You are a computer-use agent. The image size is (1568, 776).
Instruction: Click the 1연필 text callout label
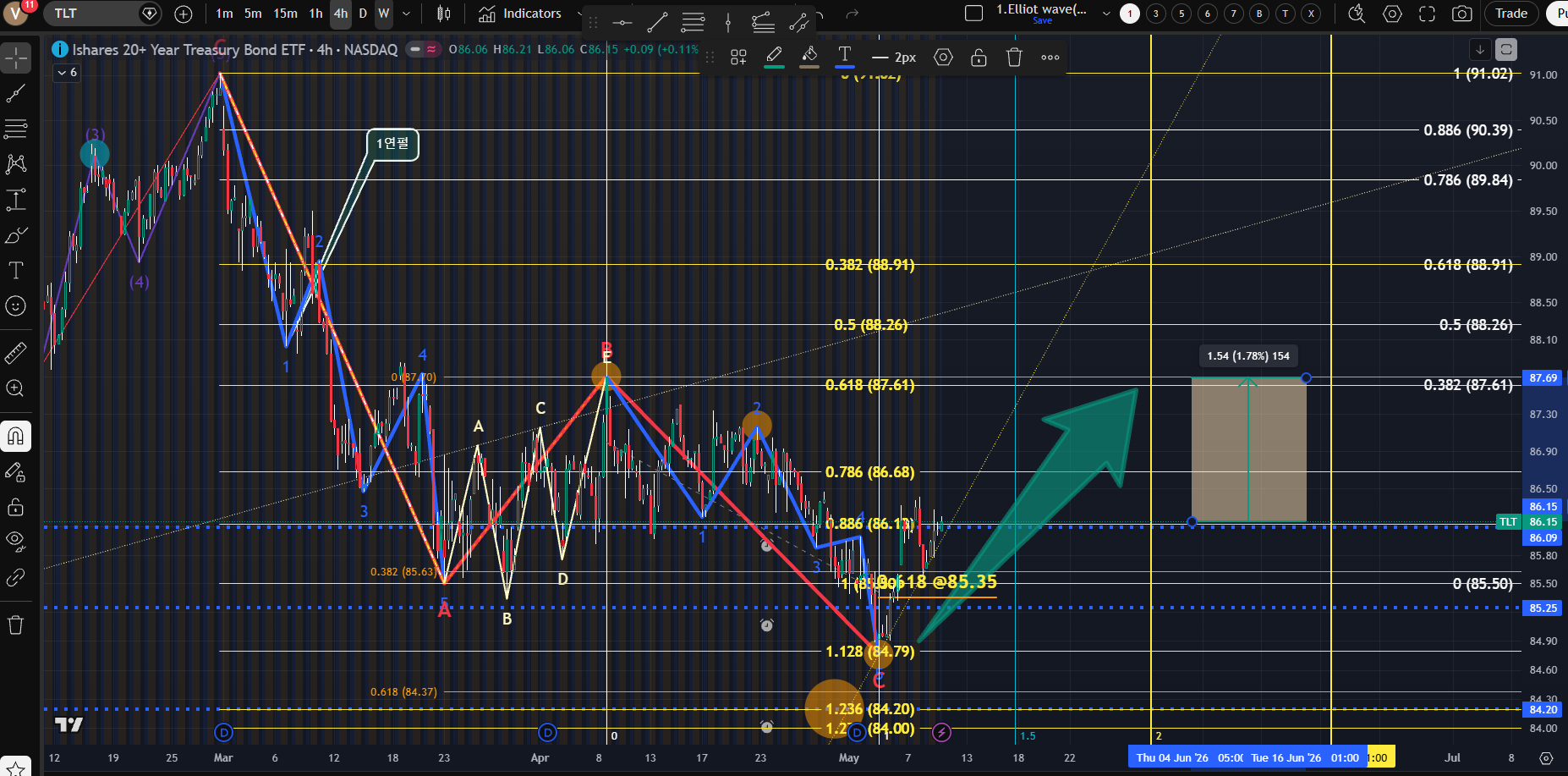tap(392, 144)
